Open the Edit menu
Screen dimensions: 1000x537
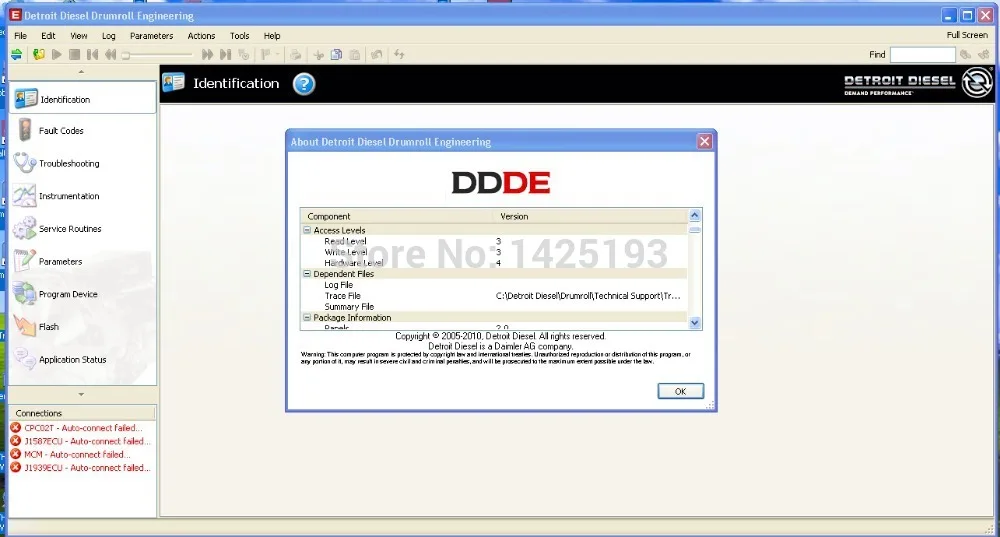[48, 36]
